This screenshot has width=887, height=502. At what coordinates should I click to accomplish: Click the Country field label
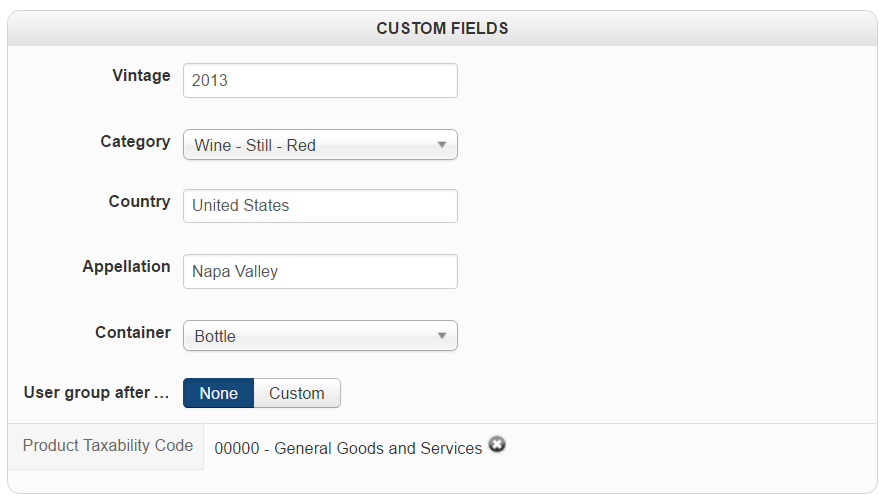[139, 202]
